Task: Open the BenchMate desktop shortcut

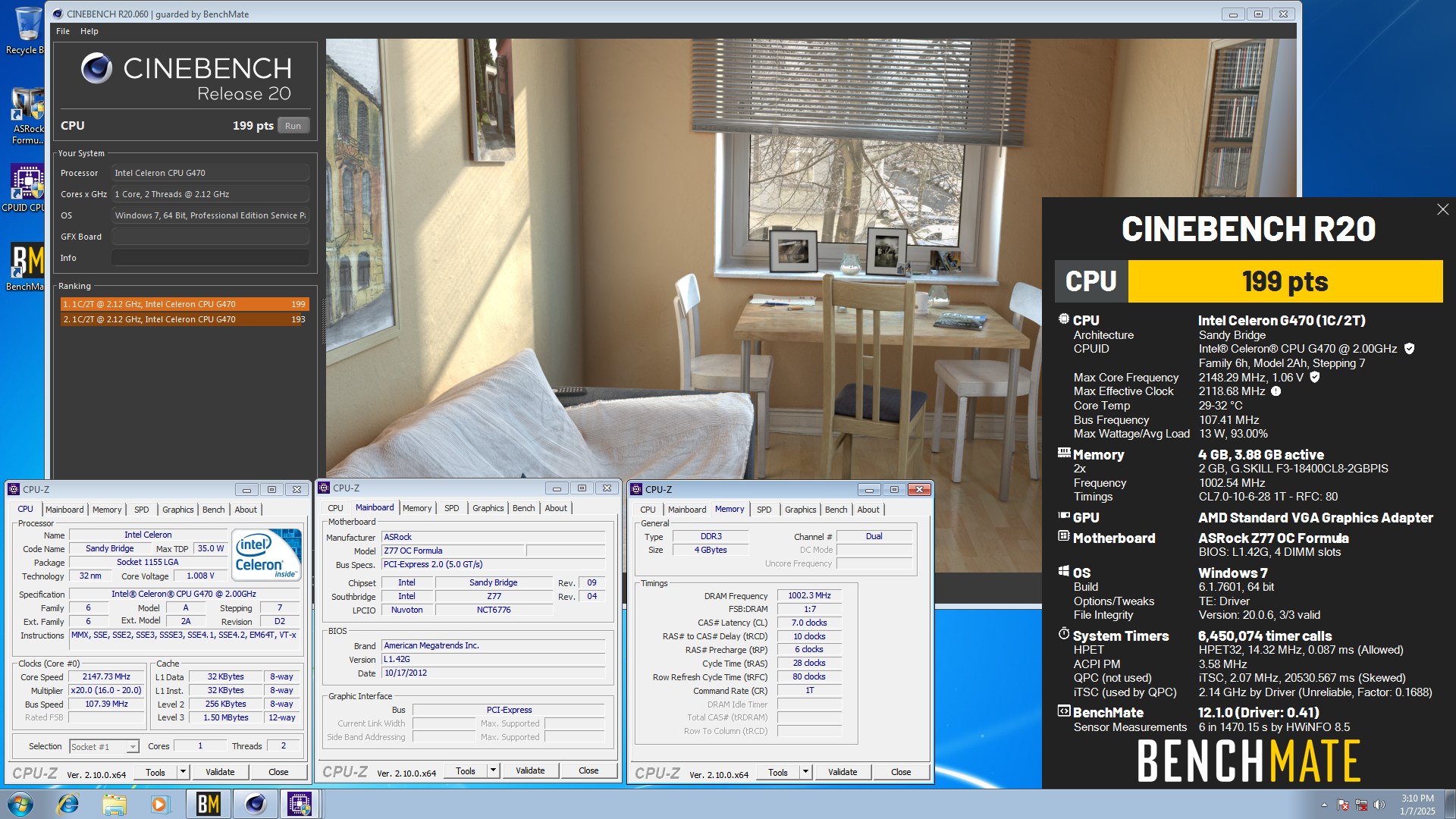Action: click(x=27, y=267)
